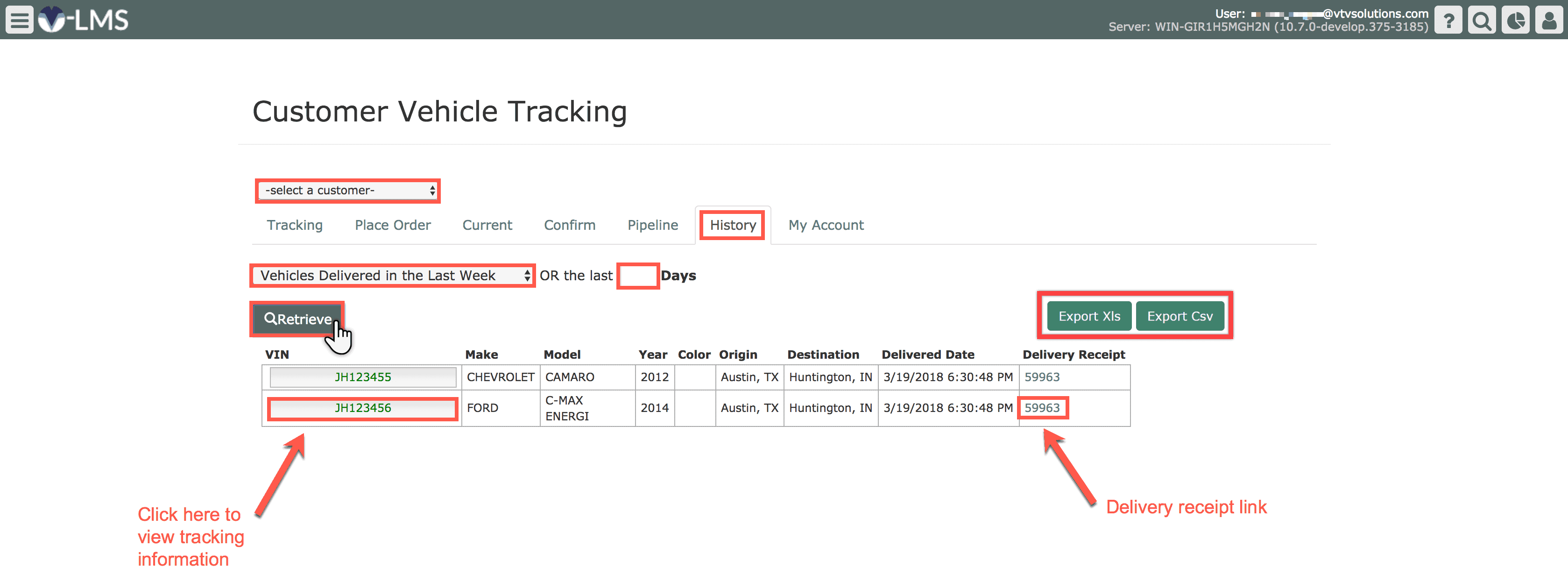
Task: Open tracking for VIN JH123456
Action: click(x=363, y=408)
